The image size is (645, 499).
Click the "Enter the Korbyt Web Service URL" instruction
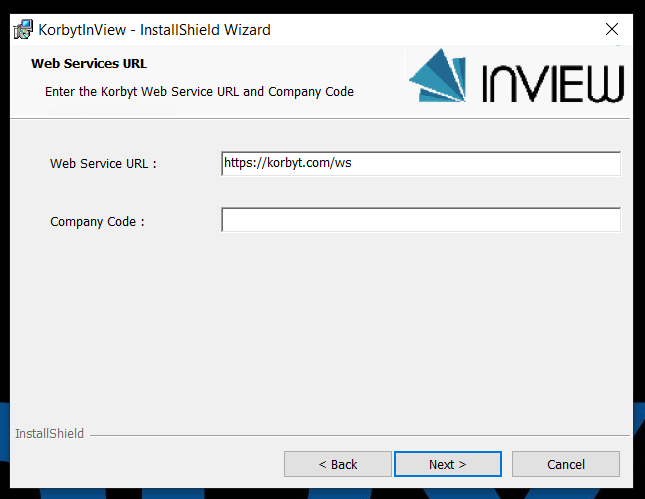tap(199, 91)
